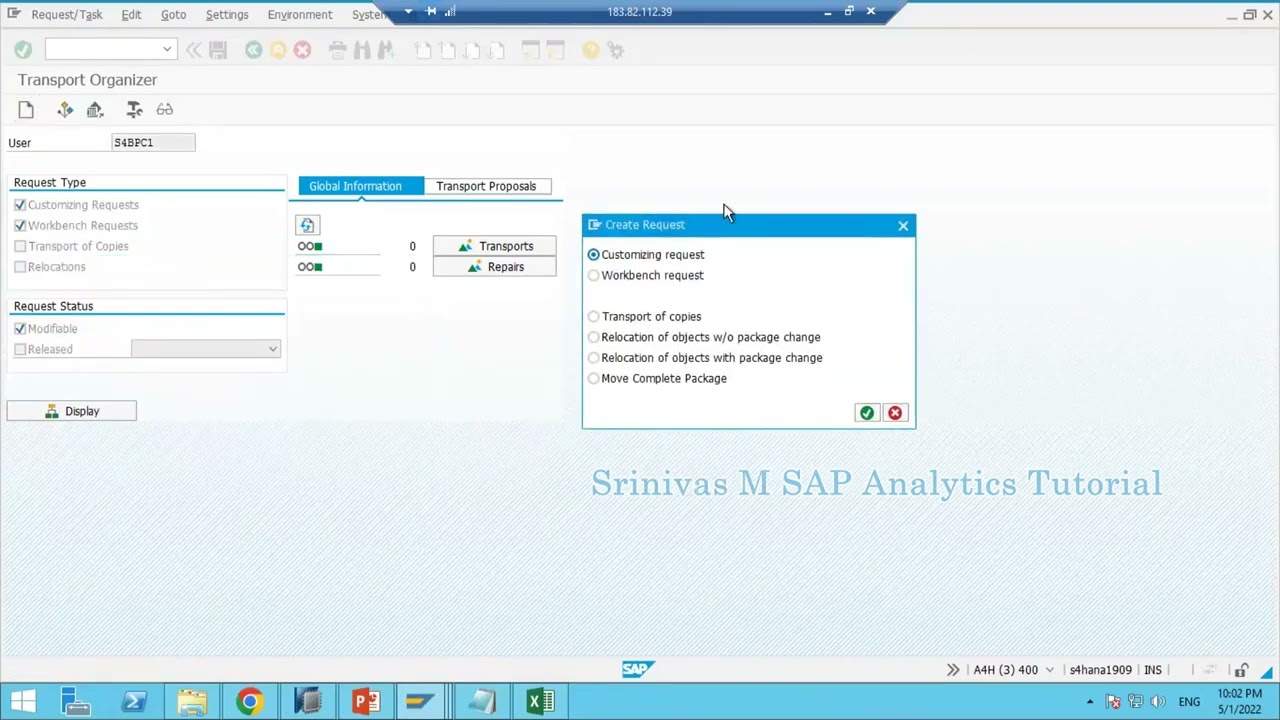Screen dimensions: 1280x720
Task: Select Relocation of objects w/o package change
Action: click(x=594, y=337)
